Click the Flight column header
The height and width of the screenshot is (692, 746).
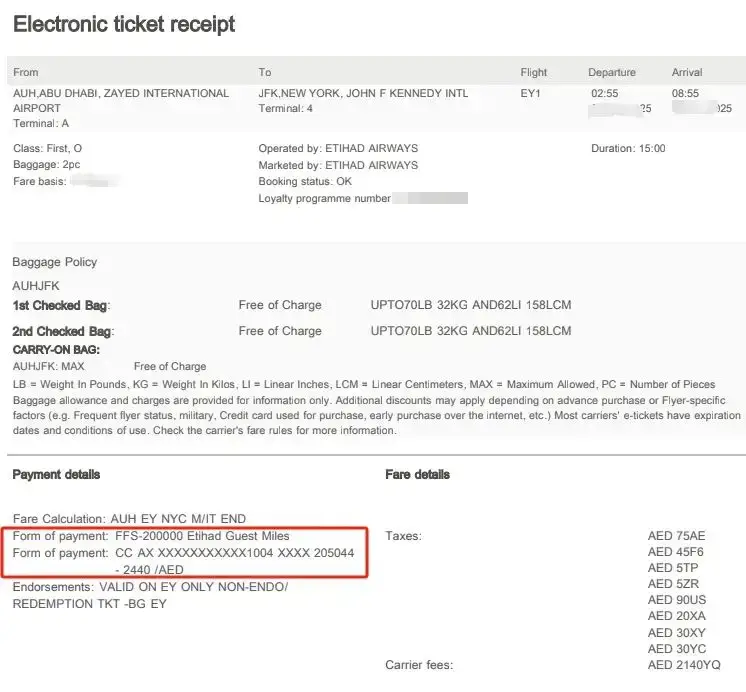pyautogui.click(x=534, y=72)
